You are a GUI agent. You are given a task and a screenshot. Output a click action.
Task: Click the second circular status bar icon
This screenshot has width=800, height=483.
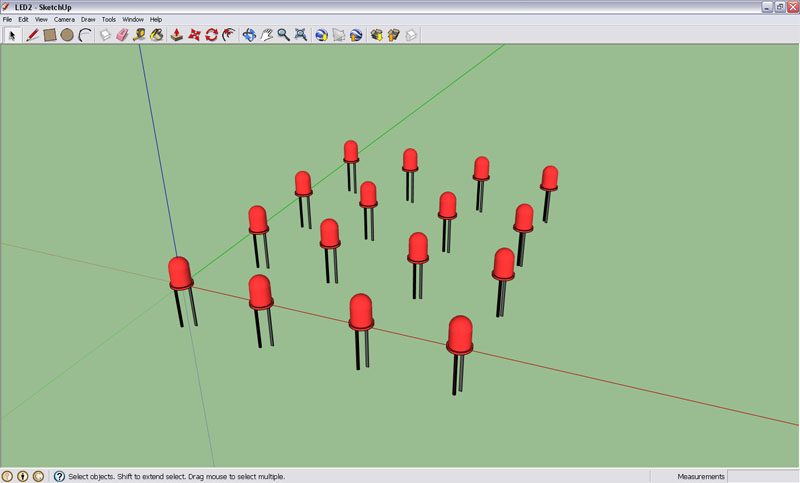[x=23, y=476]
